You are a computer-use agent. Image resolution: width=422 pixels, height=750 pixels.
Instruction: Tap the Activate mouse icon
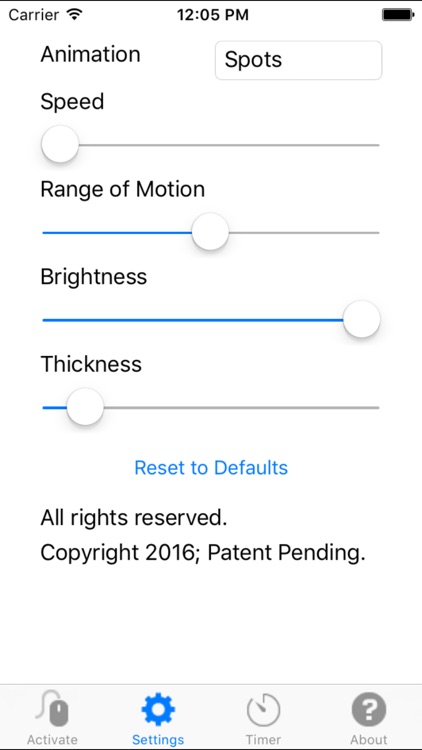pos(52,708)
